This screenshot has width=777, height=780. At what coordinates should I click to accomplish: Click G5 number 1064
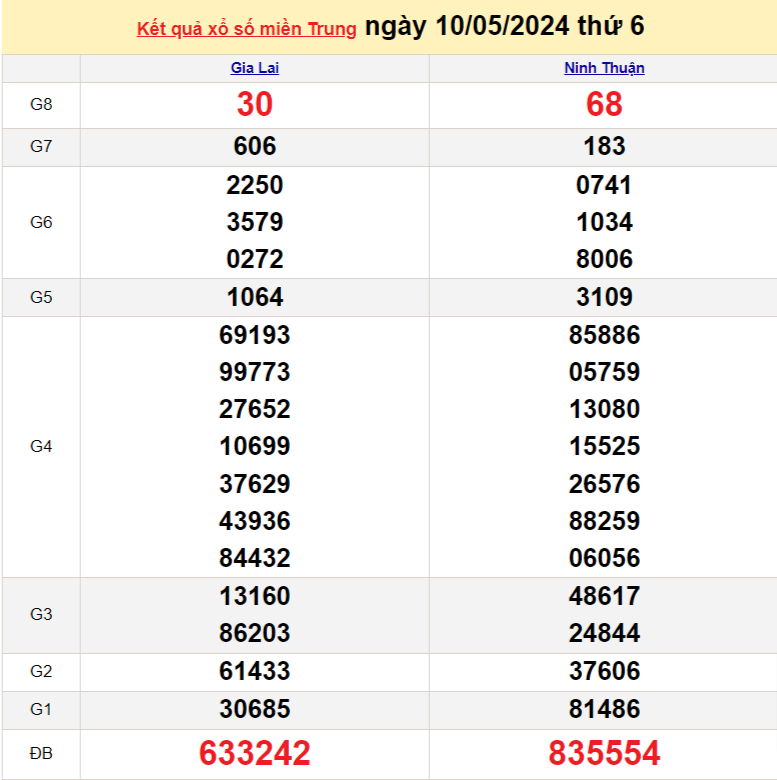(x=255, y=297)
